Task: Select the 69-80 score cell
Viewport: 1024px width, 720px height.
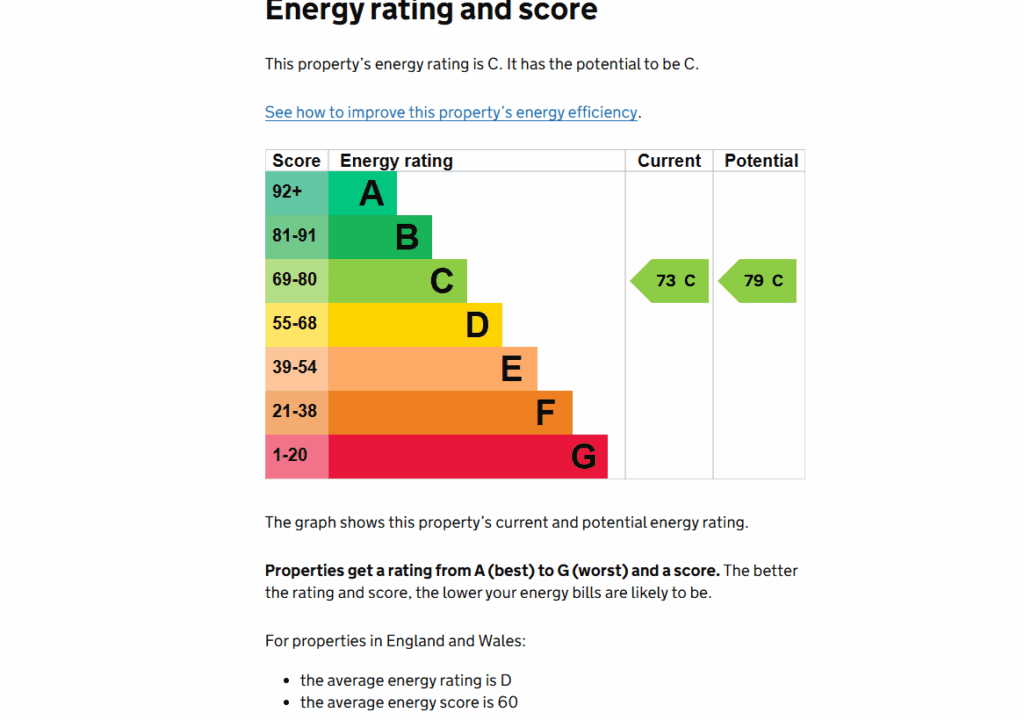Action: [x=296, y=281]
